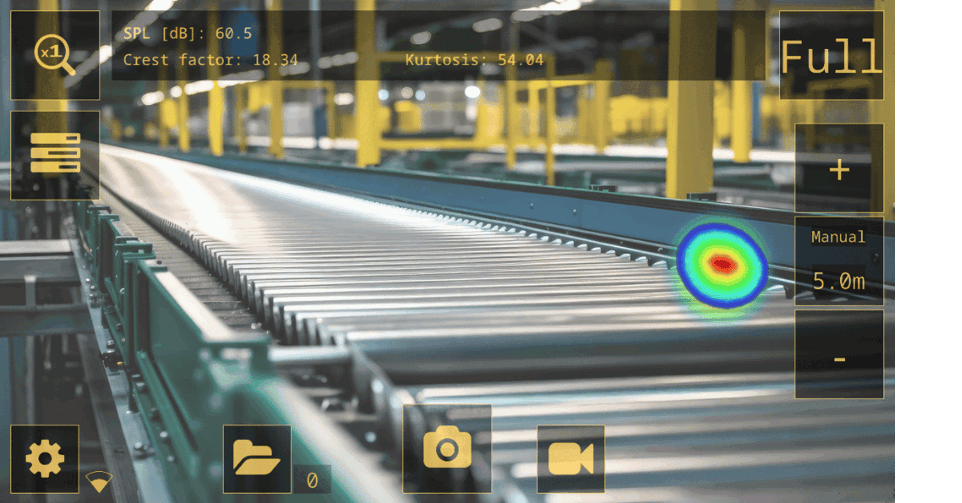Increase distance with the plus button
962x503 pixels.
click(x=839, y=170)
